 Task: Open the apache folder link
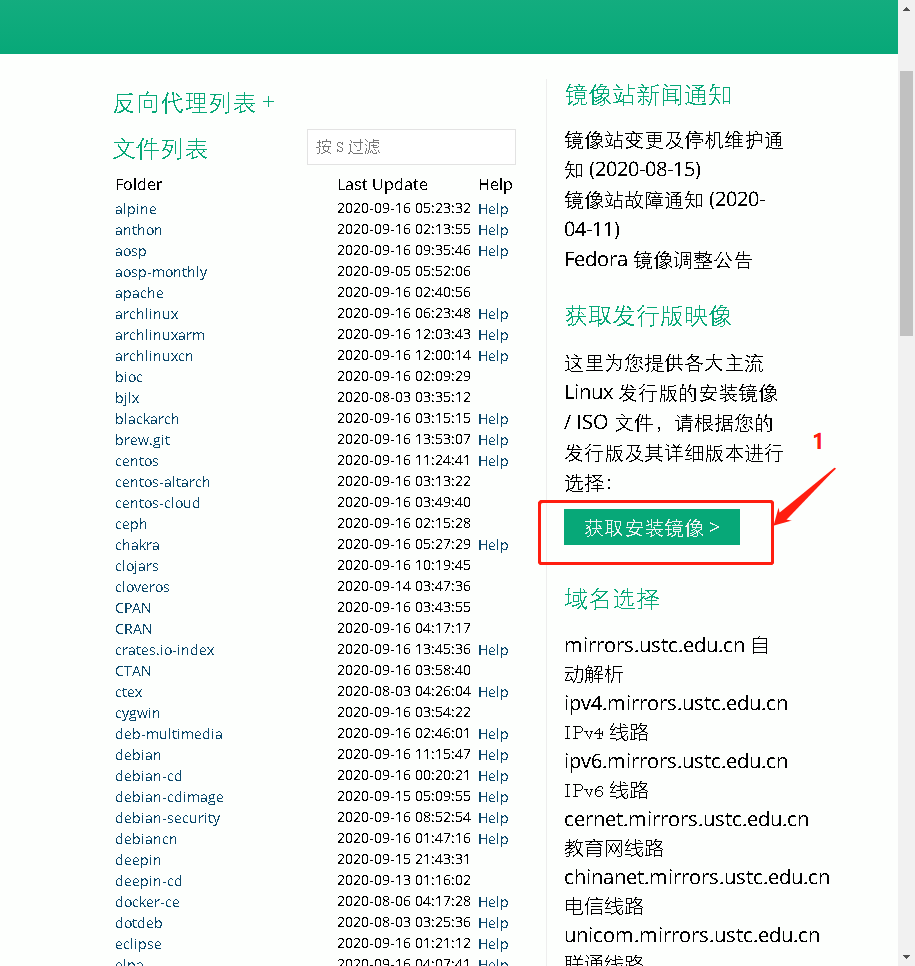[x=139, y=293]
